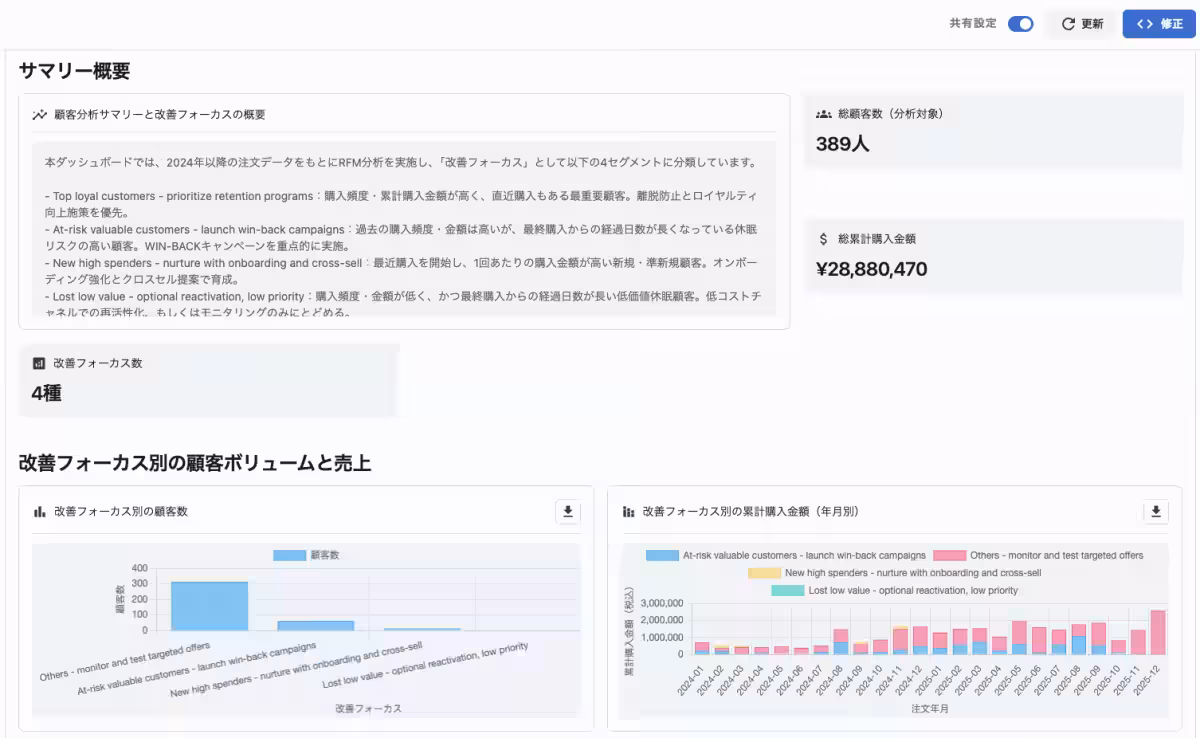
Task: Click the stacked bar icon beside 累計購入金額（年月別）
Action: click(629, 511)
